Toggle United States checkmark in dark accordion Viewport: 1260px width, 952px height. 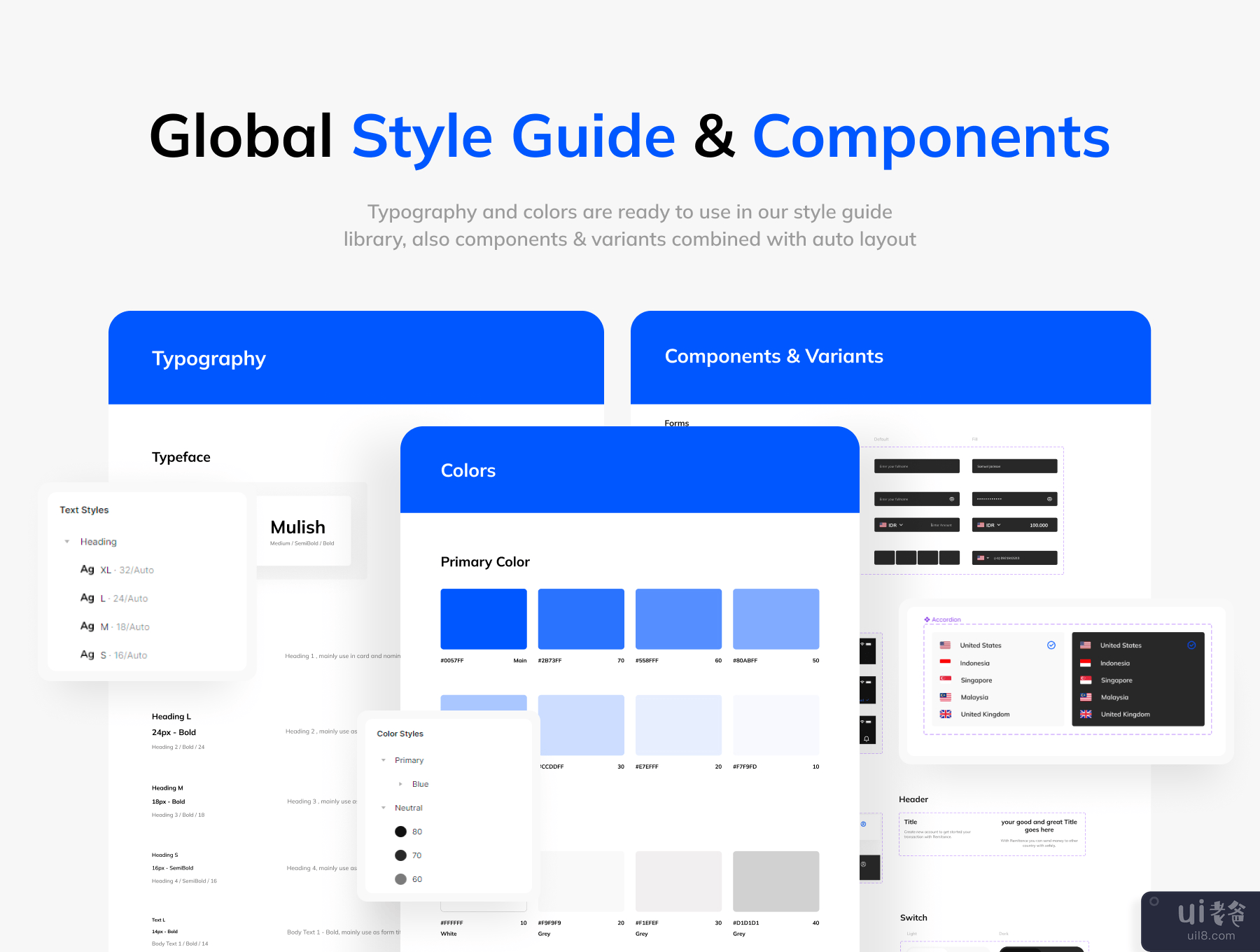coord(1191,645)
